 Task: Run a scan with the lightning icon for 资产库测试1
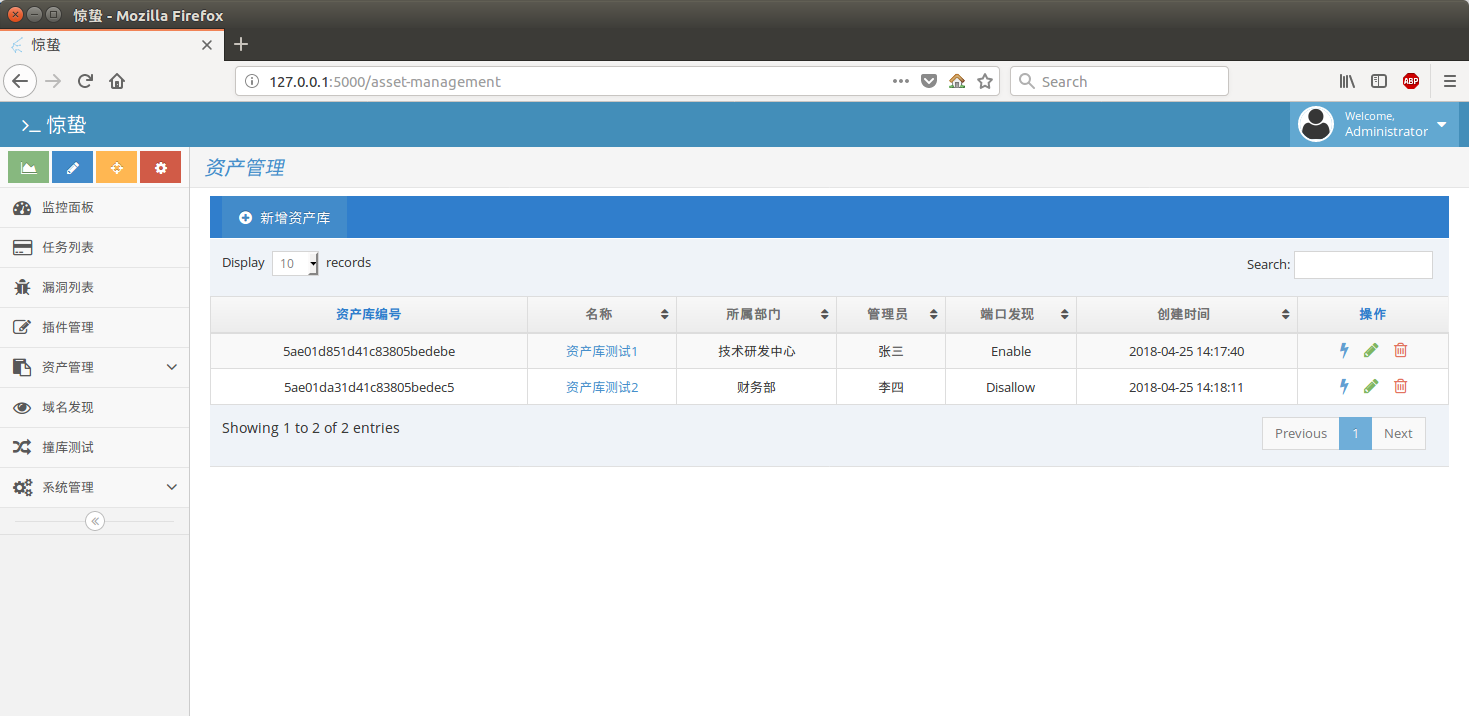pyautogui.click(x=1344, y=350)
